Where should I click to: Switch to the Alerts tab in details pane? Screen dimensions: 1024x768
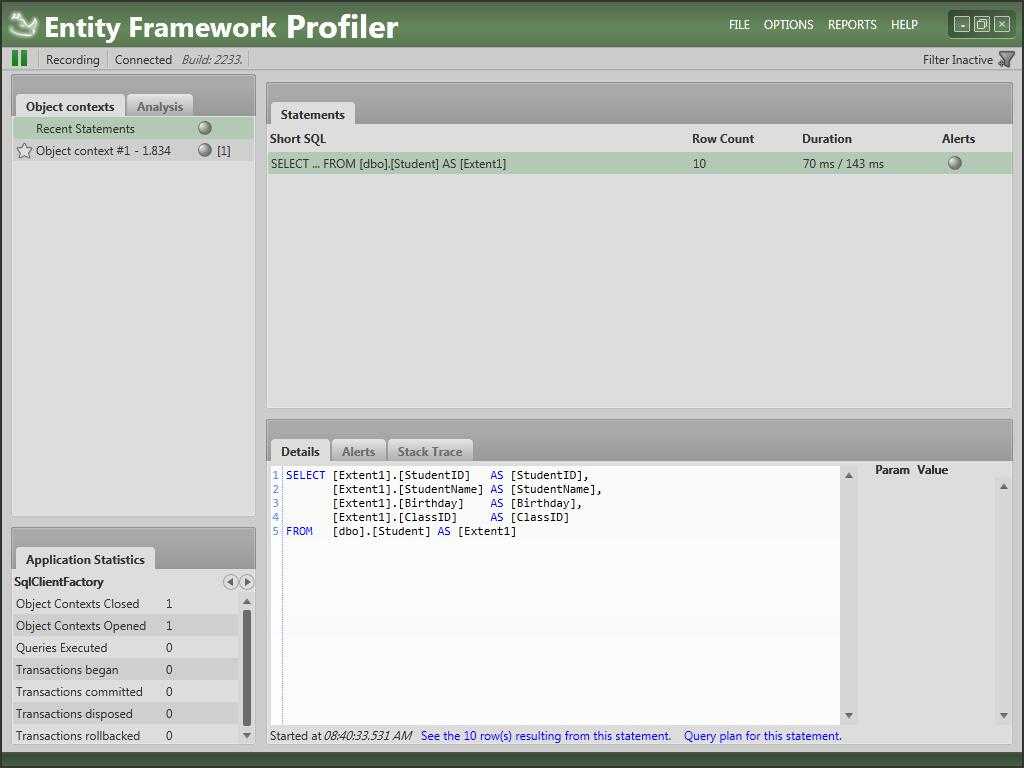tap(359, 451)
